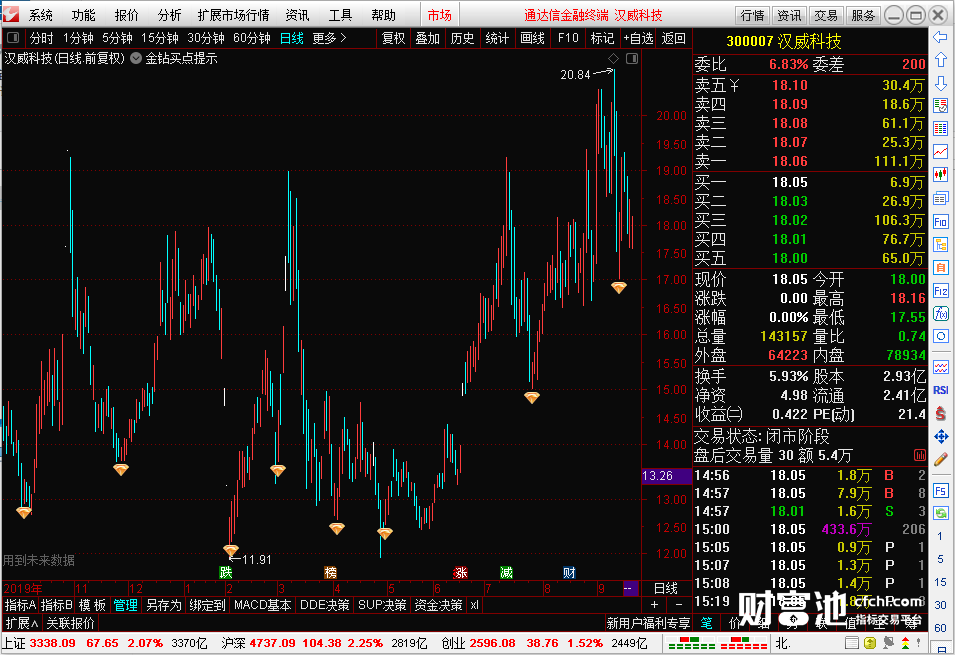Image resolution: width=955 pixels, height=655 pixels.
Task: Click the blue left-arrow back icon in sidebar
Action: (x=940, y=37)
